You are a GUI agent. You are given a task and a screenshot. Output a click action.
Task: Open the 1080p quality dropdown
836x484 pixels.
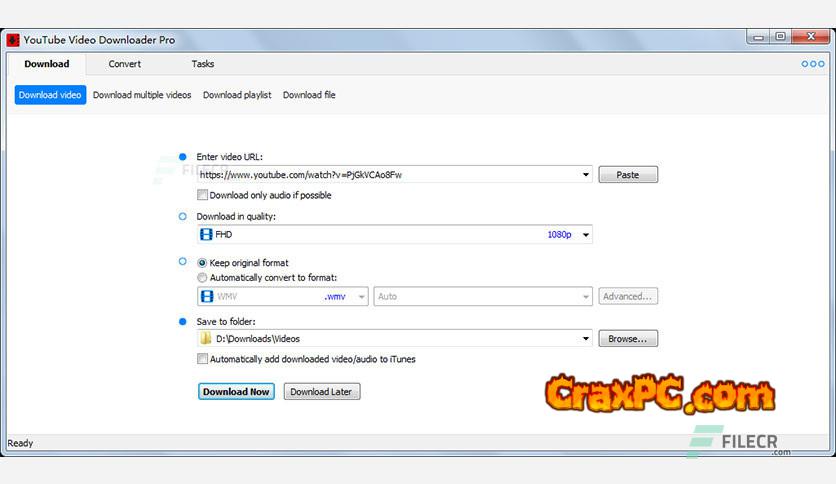point(585,235)
